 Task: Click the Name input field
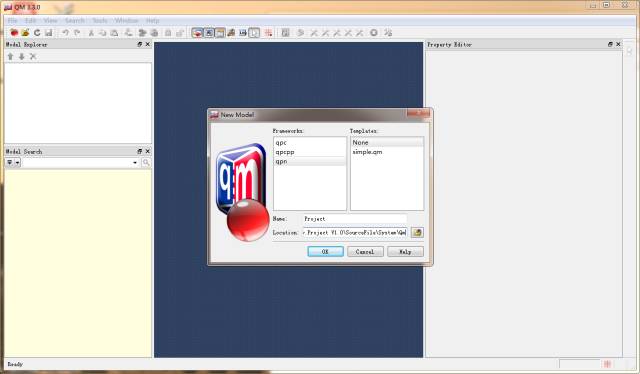(355, 219)
